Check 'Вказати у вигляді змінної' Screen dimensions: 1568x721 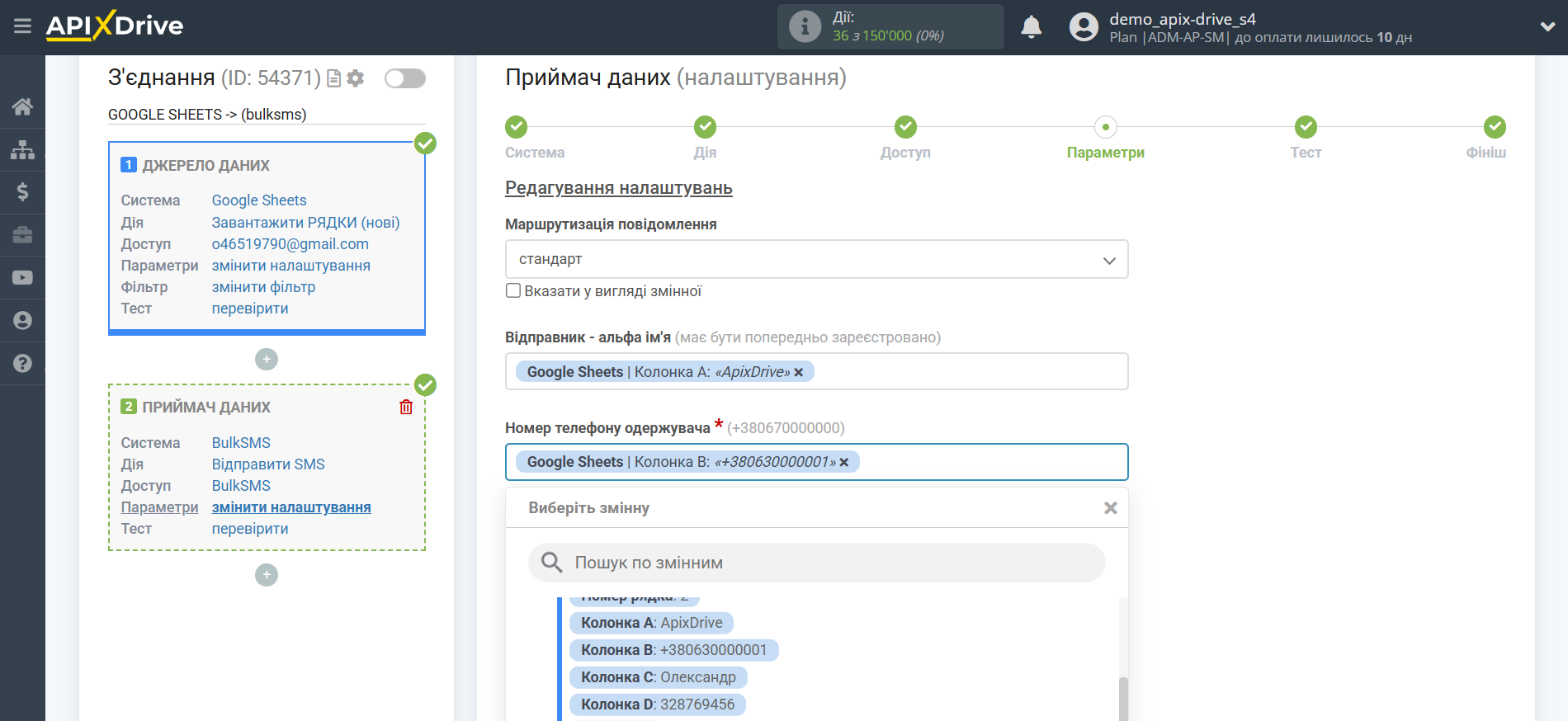point(513,291)
